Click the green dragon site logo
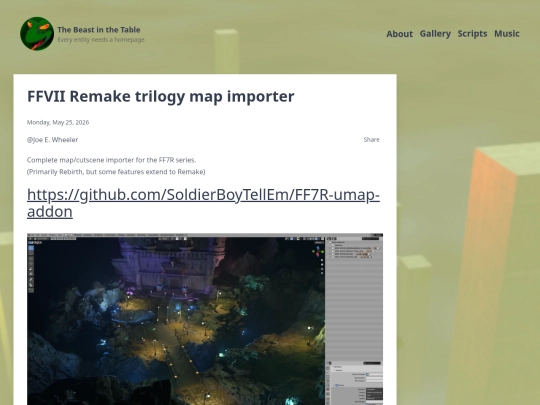Screen dimensions: 540x405 tap(37, 34)
